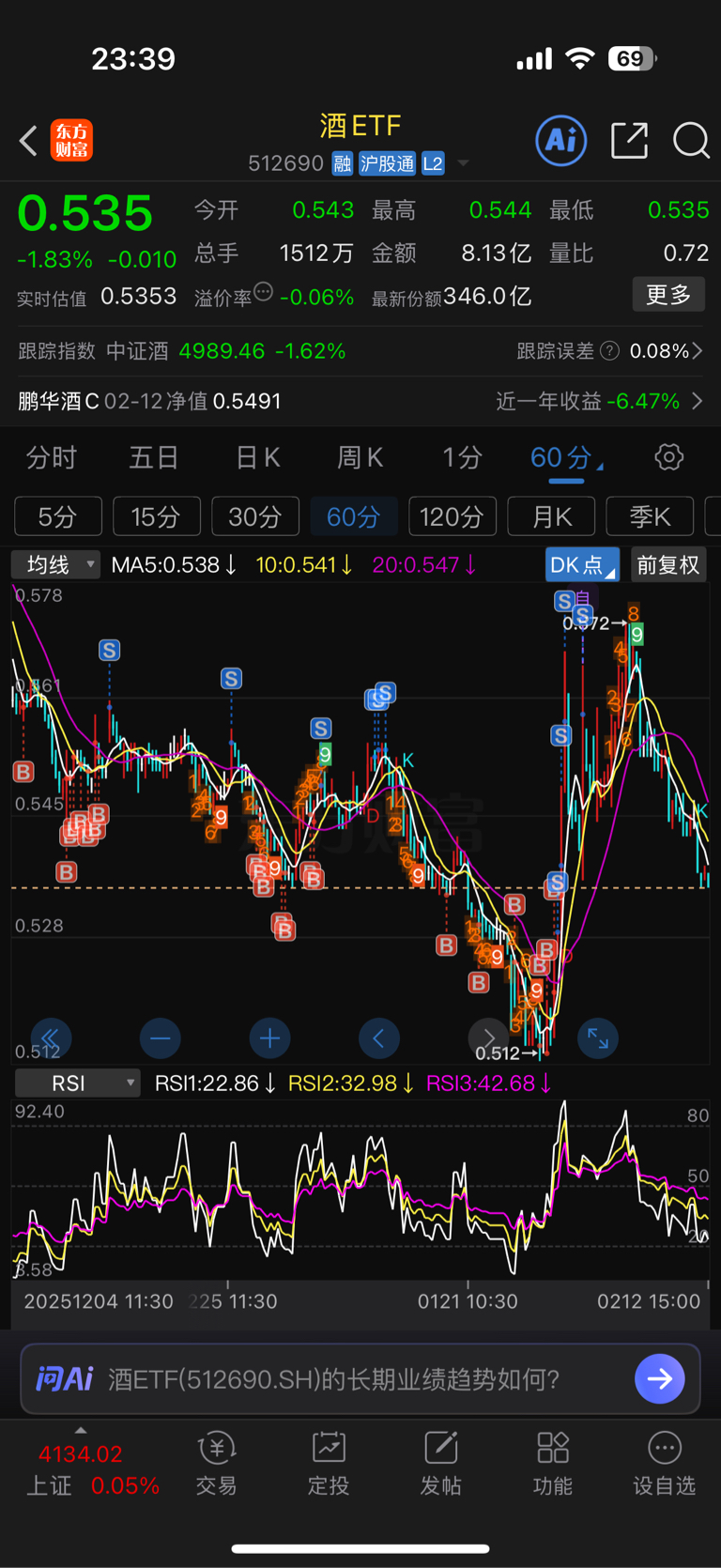Tap the 0121 10:30 time axis marker
Viewport: 721px width, 1568px height.
tap(468, 1301)
